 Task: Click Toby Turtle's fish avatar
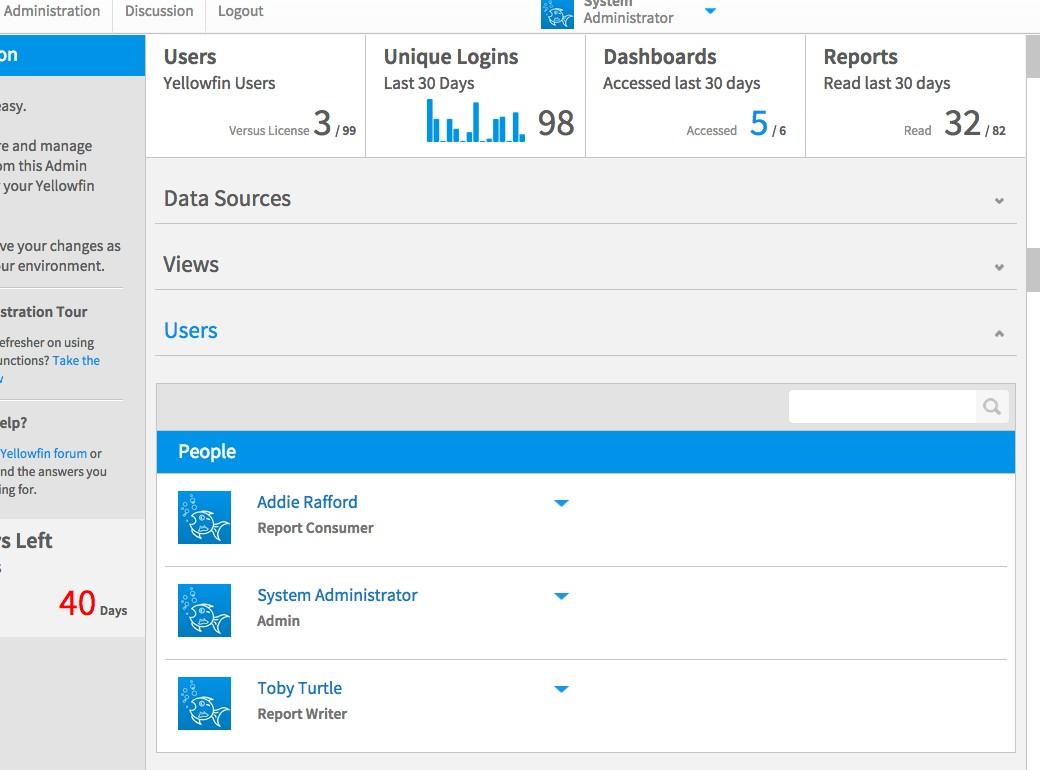point(204,703)
